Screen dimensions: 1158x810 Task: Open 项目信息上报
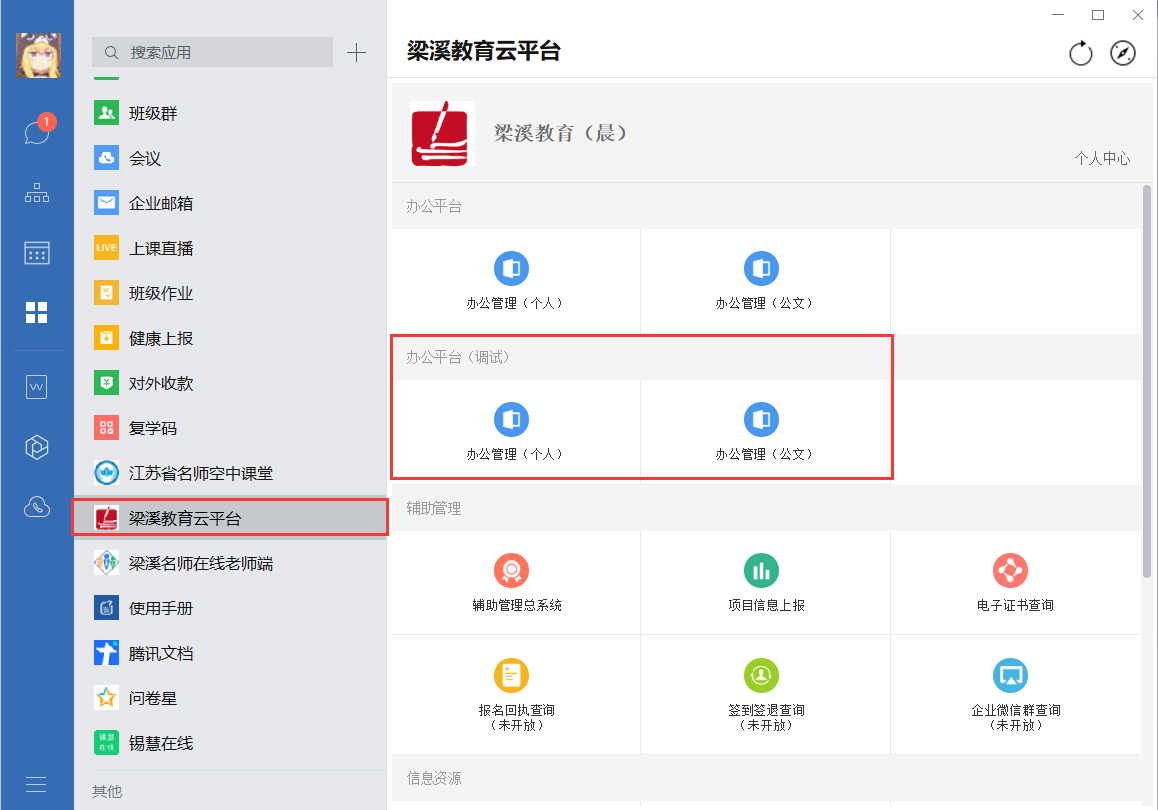tap(765, 583)
